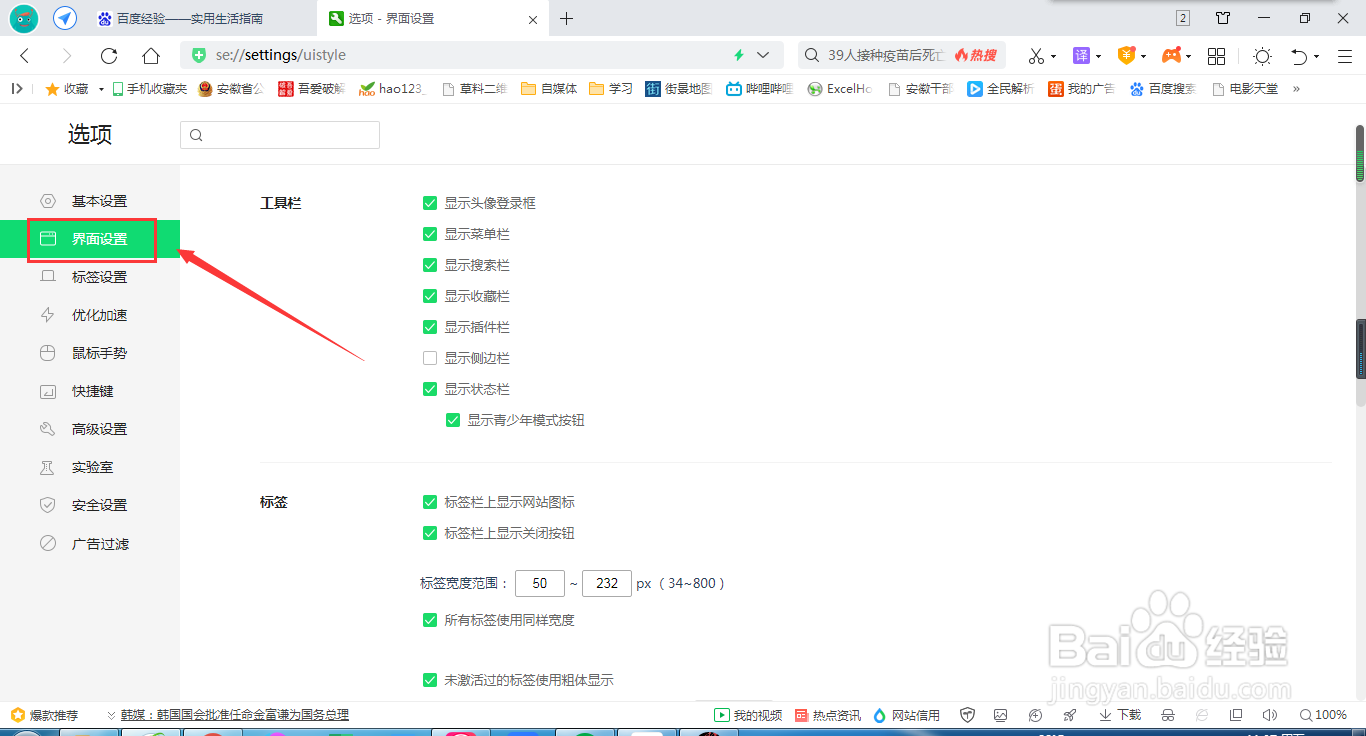Expand the address bar dropdown chevron
Image resolution: width=1366 pixels, height=736 pixels.
point(762,56)
